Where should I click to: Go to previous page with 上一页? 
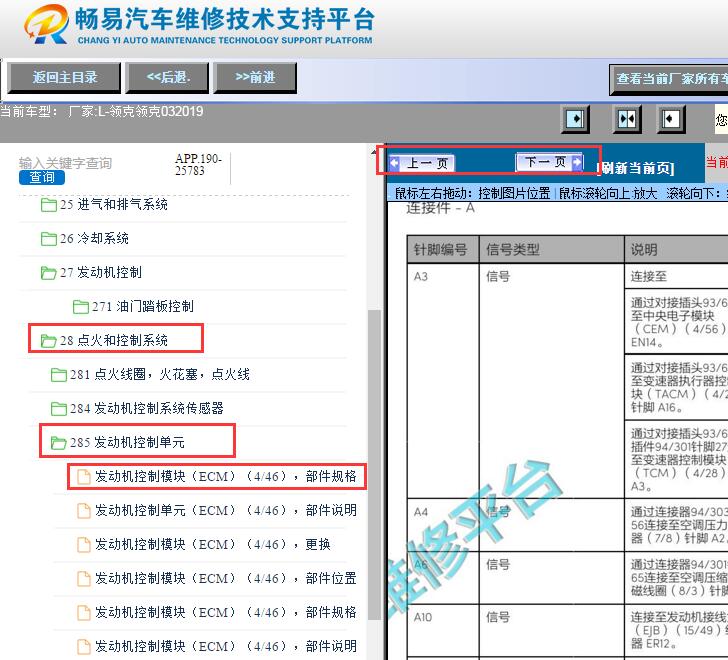[422, 163]
